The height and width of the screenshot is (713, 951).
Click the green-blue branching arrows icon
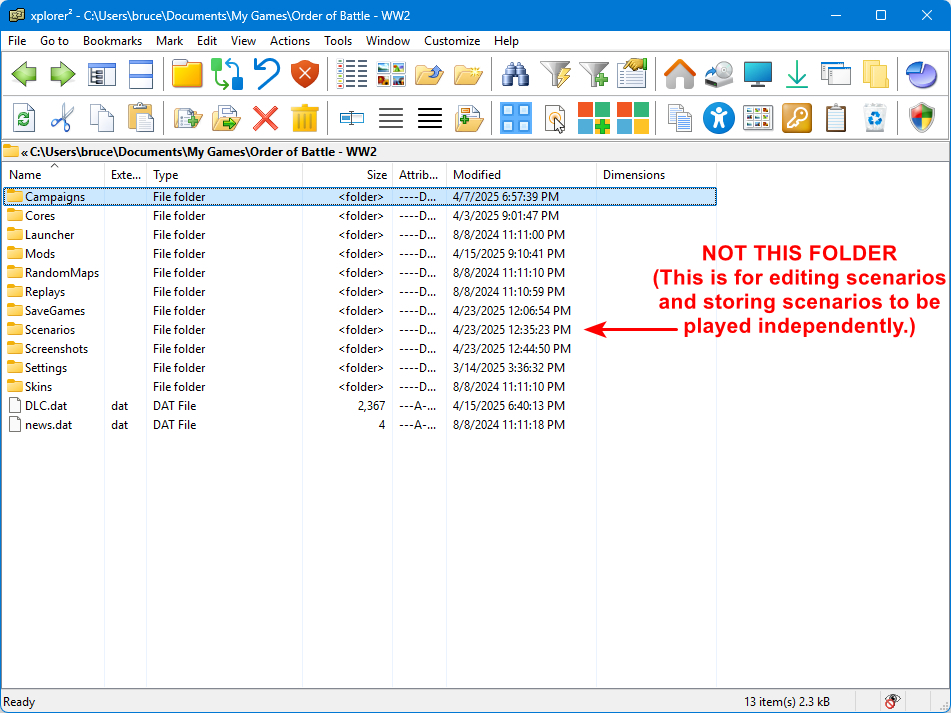[227, 75]
